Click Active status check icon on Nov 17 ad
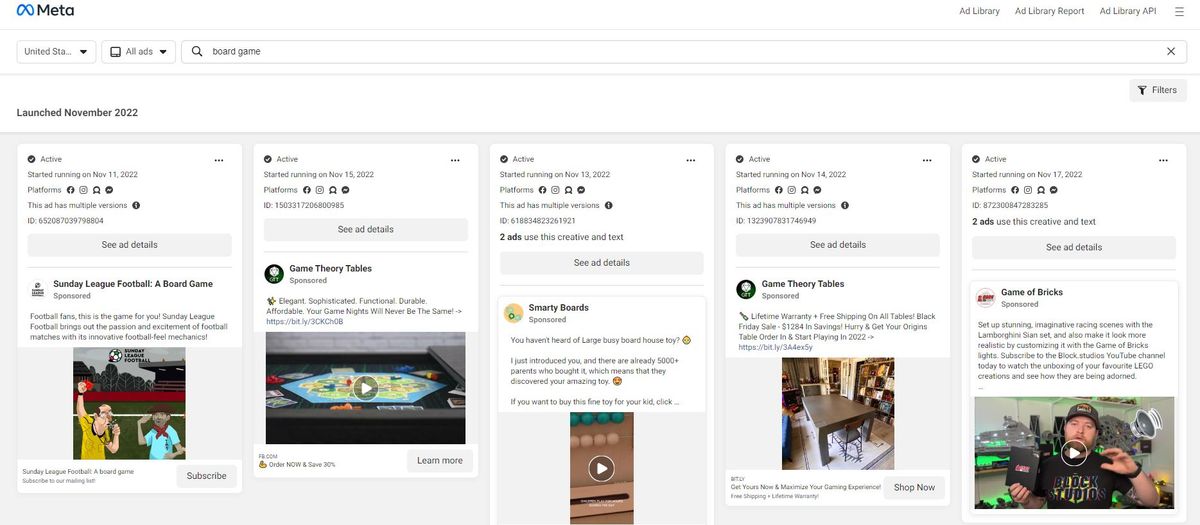 (x=976, y=159)
